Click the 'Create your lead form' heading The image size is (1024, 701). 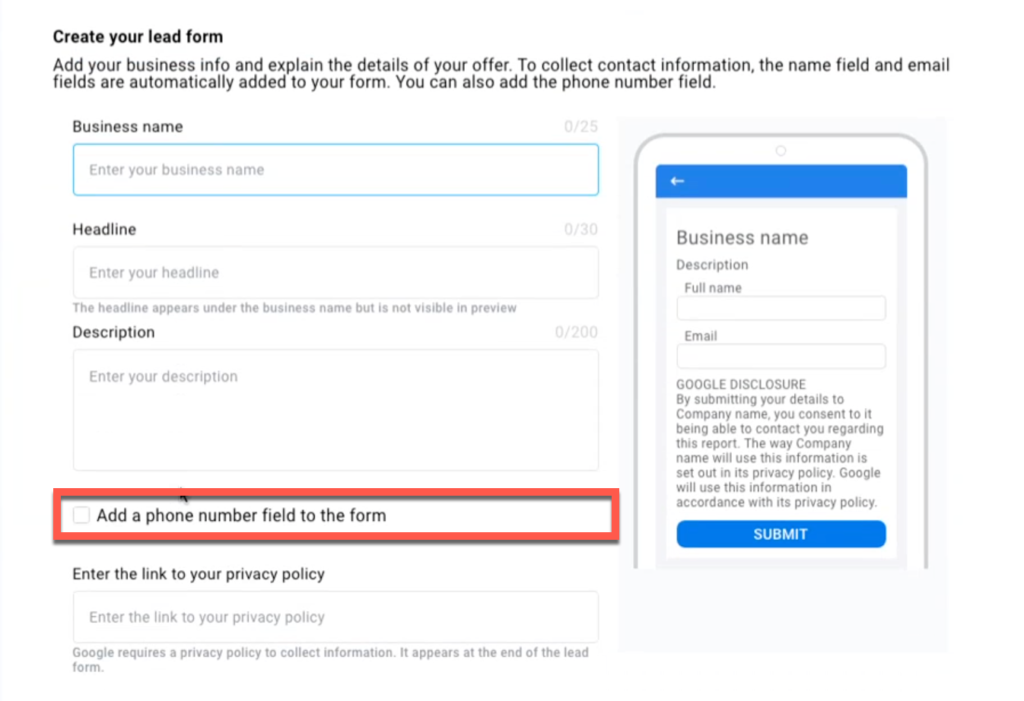pos(138,37)
